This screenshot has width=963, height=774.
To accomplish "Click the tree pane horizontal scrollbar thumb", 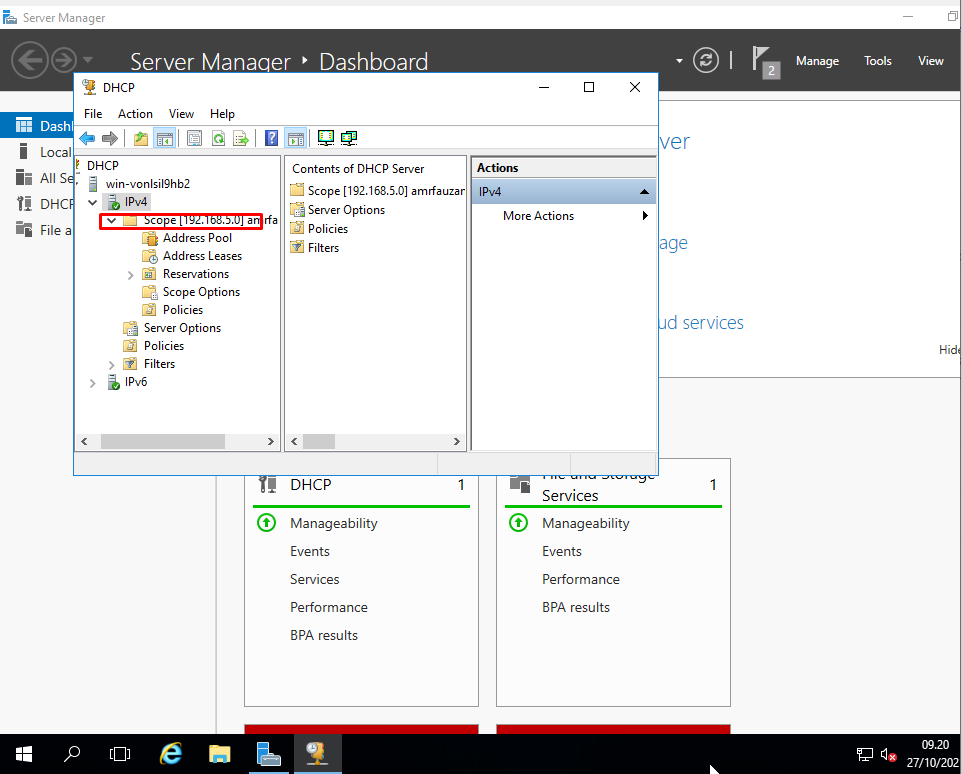I will coord(163,441).
